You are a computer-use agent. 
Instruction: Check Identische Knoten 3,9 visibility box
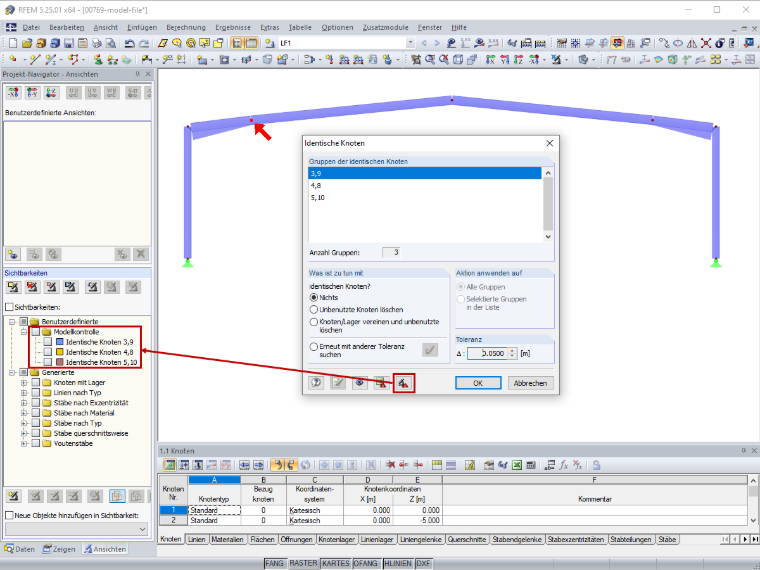pyautogui.click(x=48, y=342)
